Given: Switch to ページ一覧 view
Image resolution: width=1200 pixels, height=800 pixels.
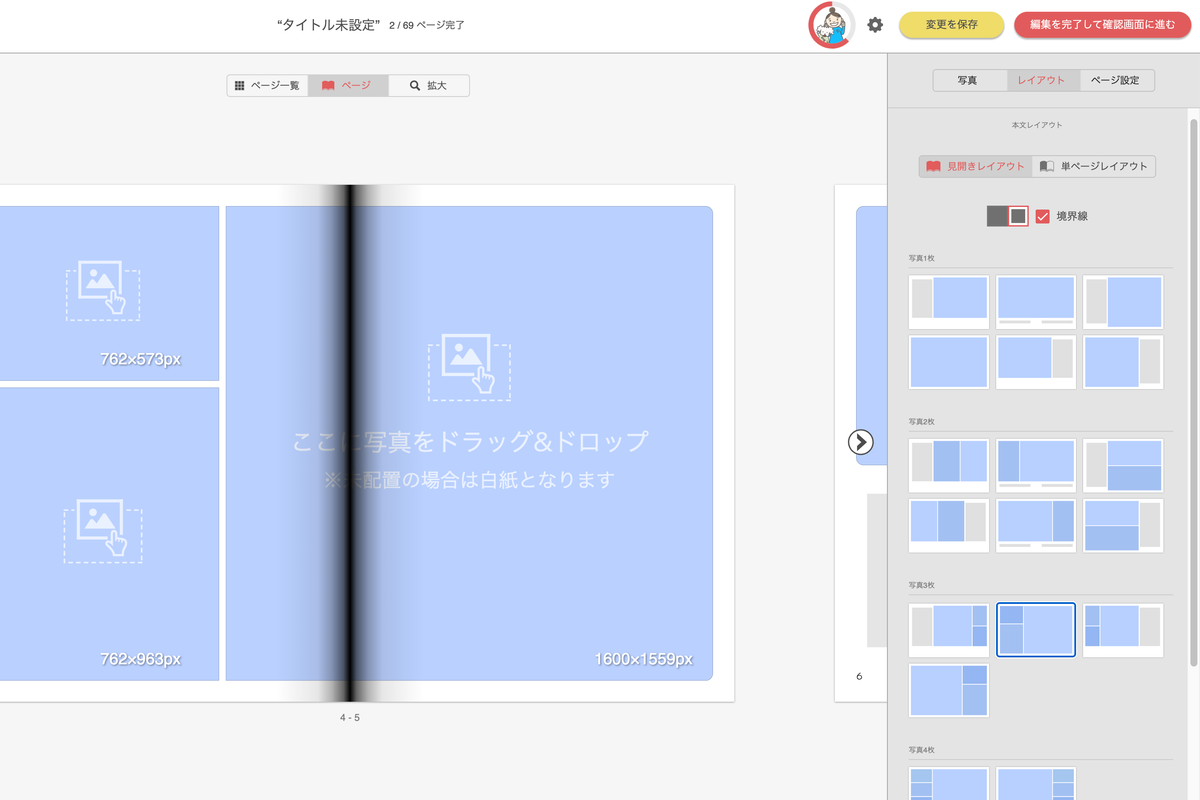Looking at the screenshot, I should pyautogui.click(x=267, y=86).
